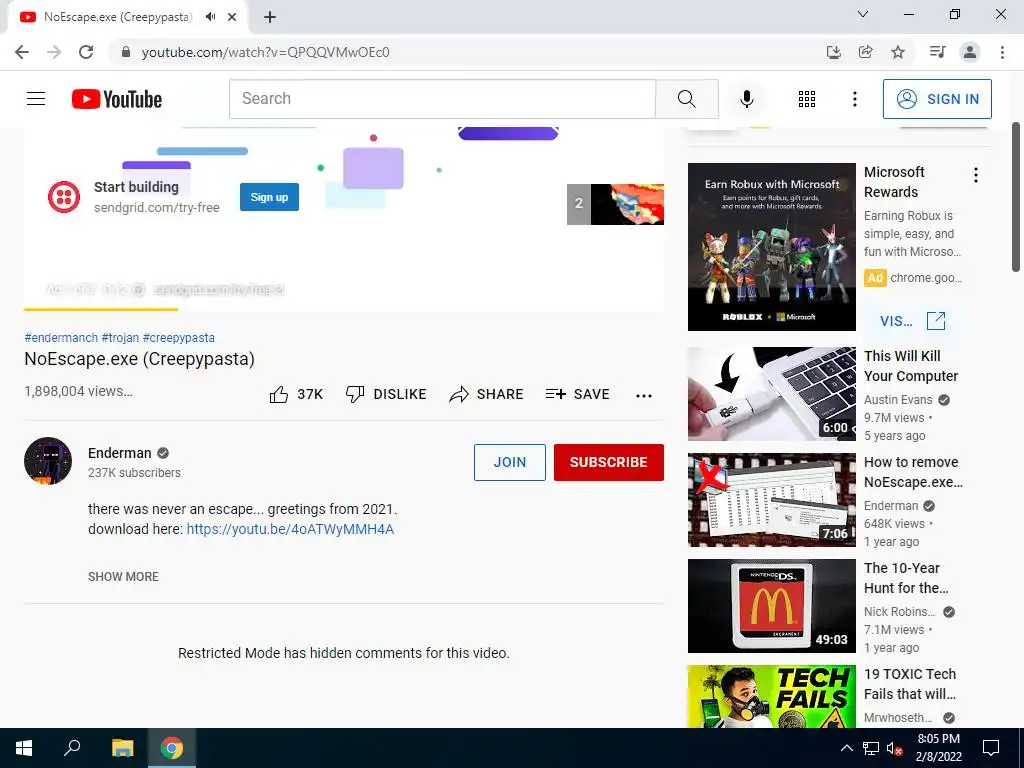The height and width of the screenshot is (768, 1024).
Task: Open a new browser tab
Action: click(x=270, y=18)
